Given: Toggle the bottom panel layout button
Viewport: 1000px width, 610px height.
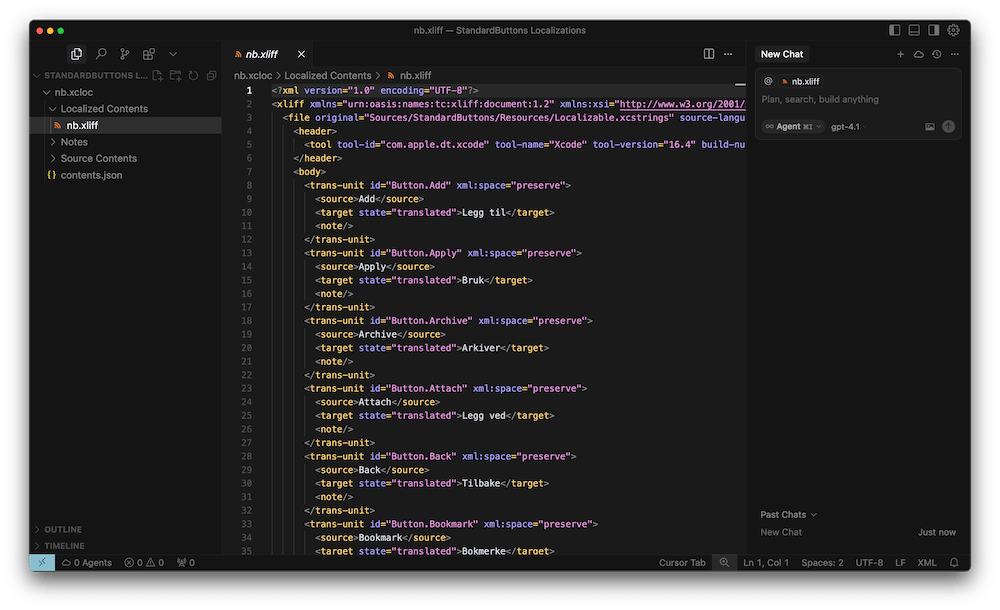Looking at the screenshot, I should [914, 30].
